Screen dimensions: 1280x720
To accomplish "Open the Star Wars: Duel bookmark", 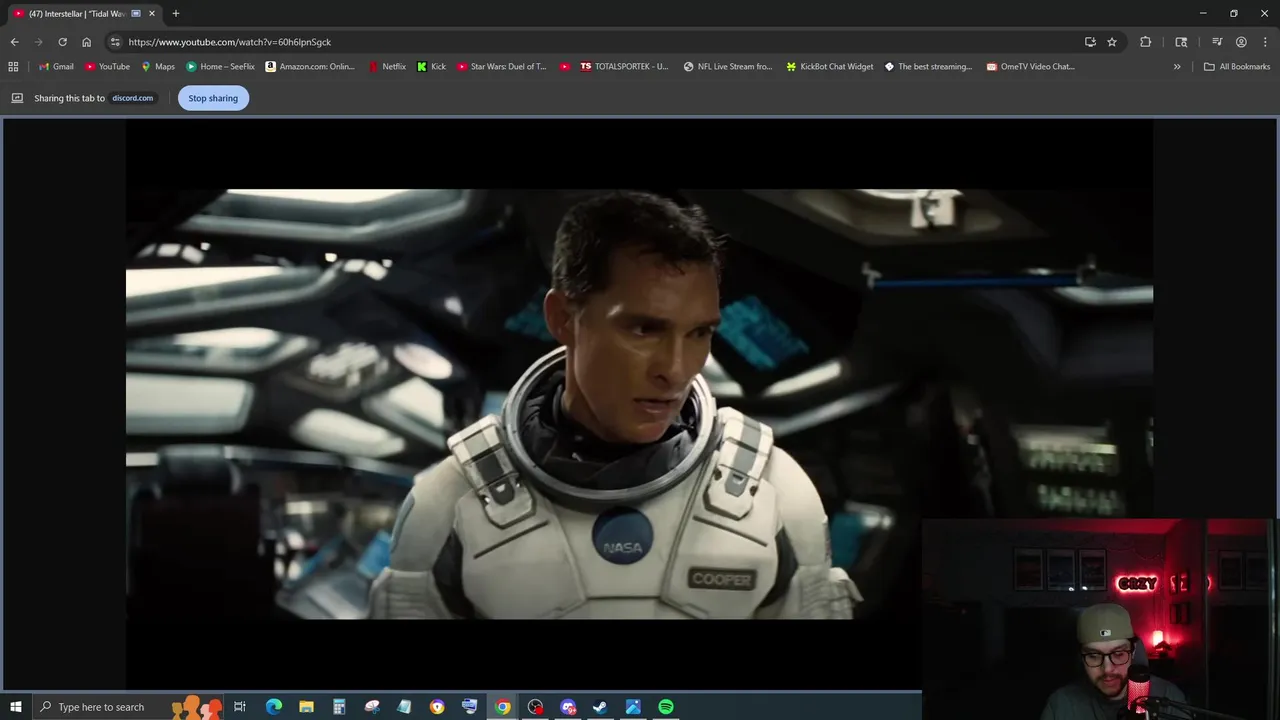I will pyautogui.click(x=502, y=67).
